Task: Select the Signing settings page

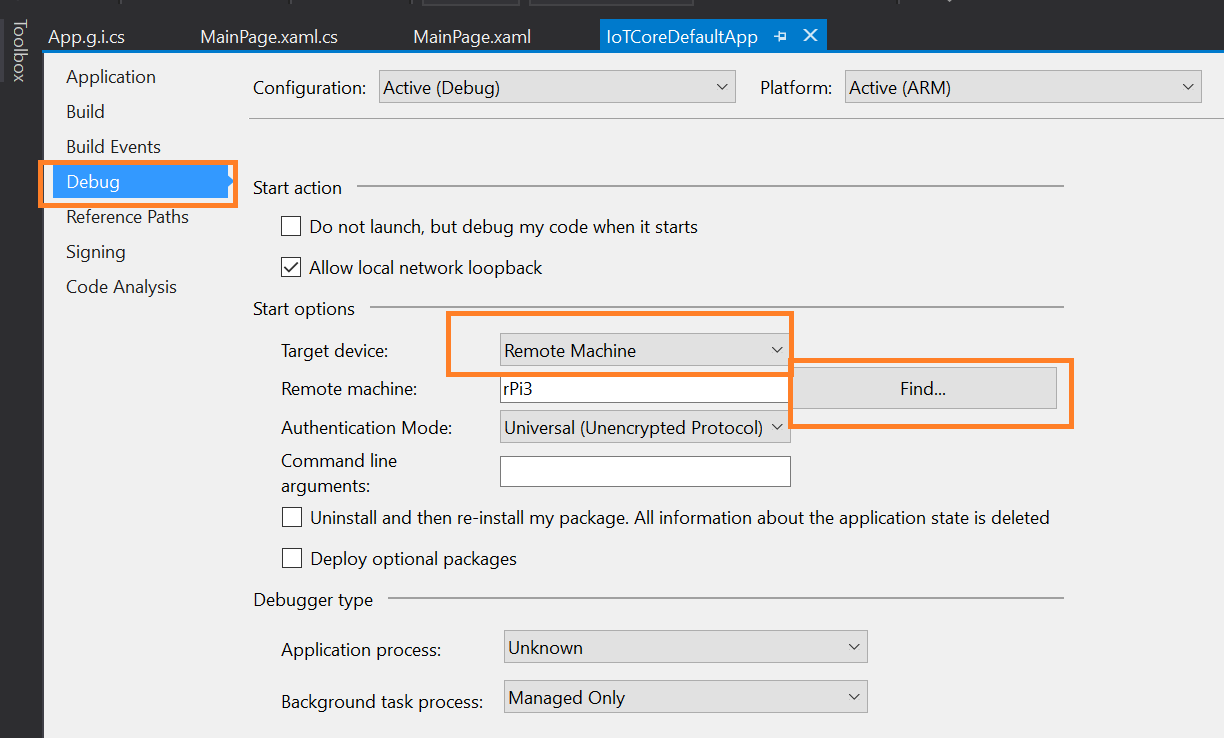Action: [x=96, y=252]
